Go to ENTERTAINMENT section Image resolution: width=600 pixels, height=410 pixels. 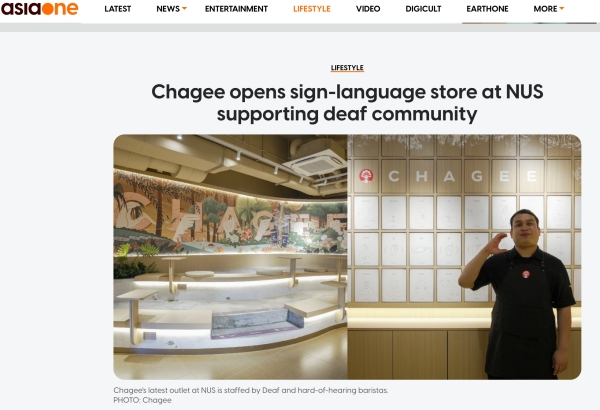[236, 9]
